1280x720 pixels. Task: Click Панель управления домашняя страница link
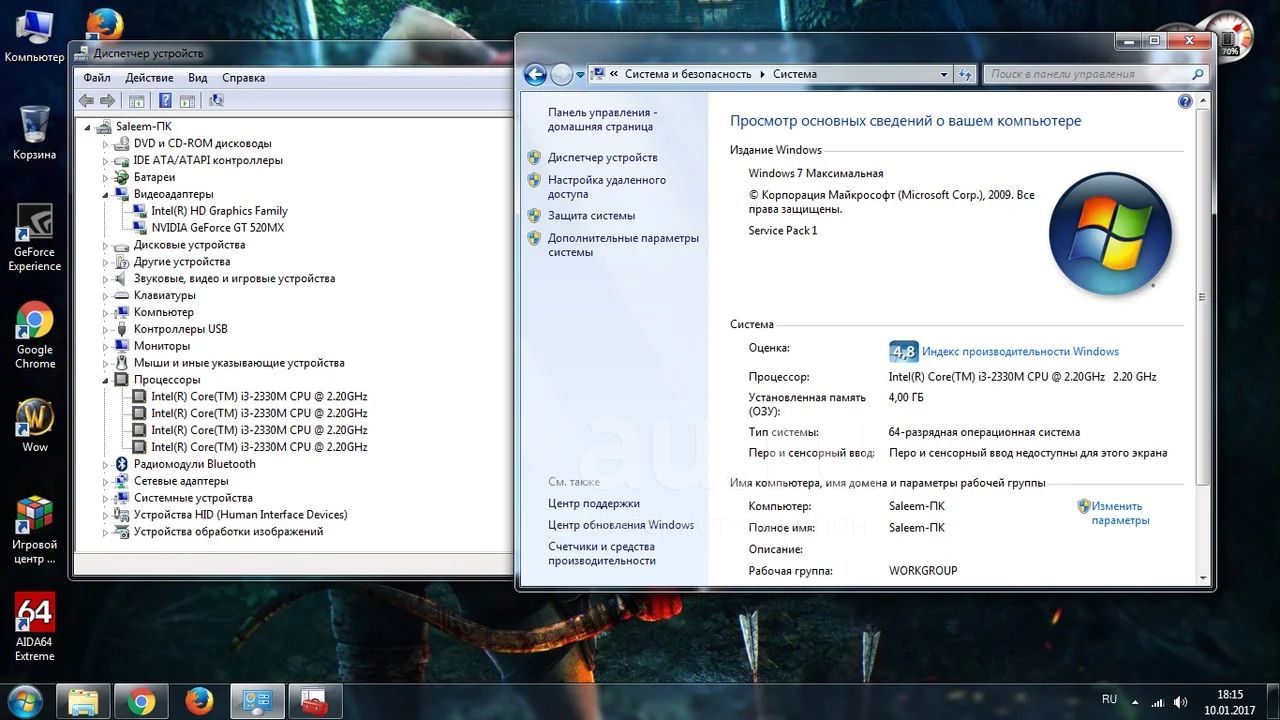[602, 120]
